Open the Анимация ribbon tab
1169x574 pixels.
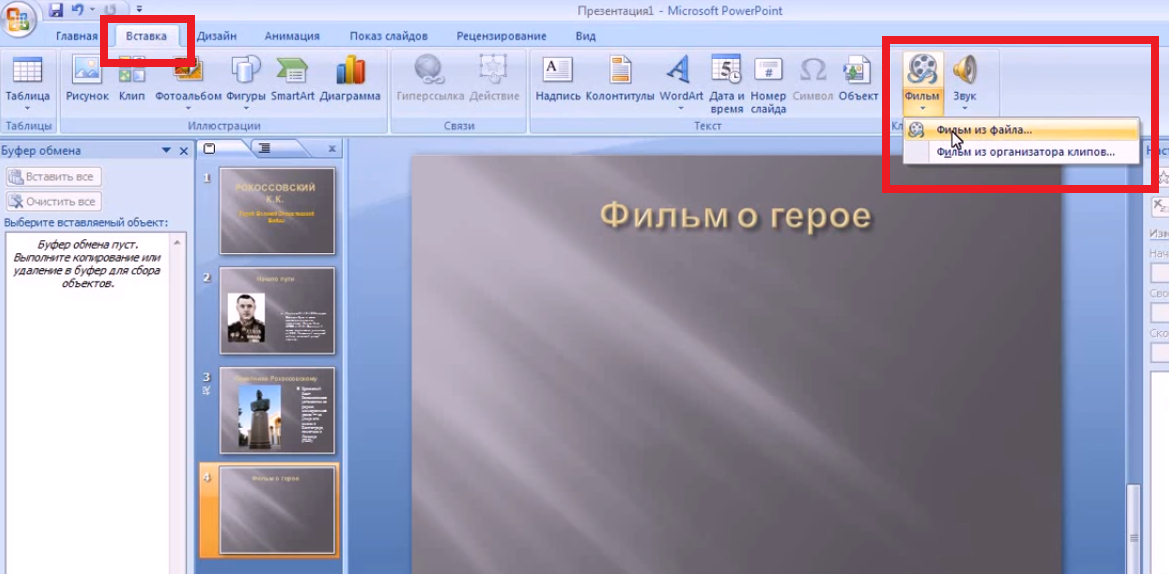292,36
